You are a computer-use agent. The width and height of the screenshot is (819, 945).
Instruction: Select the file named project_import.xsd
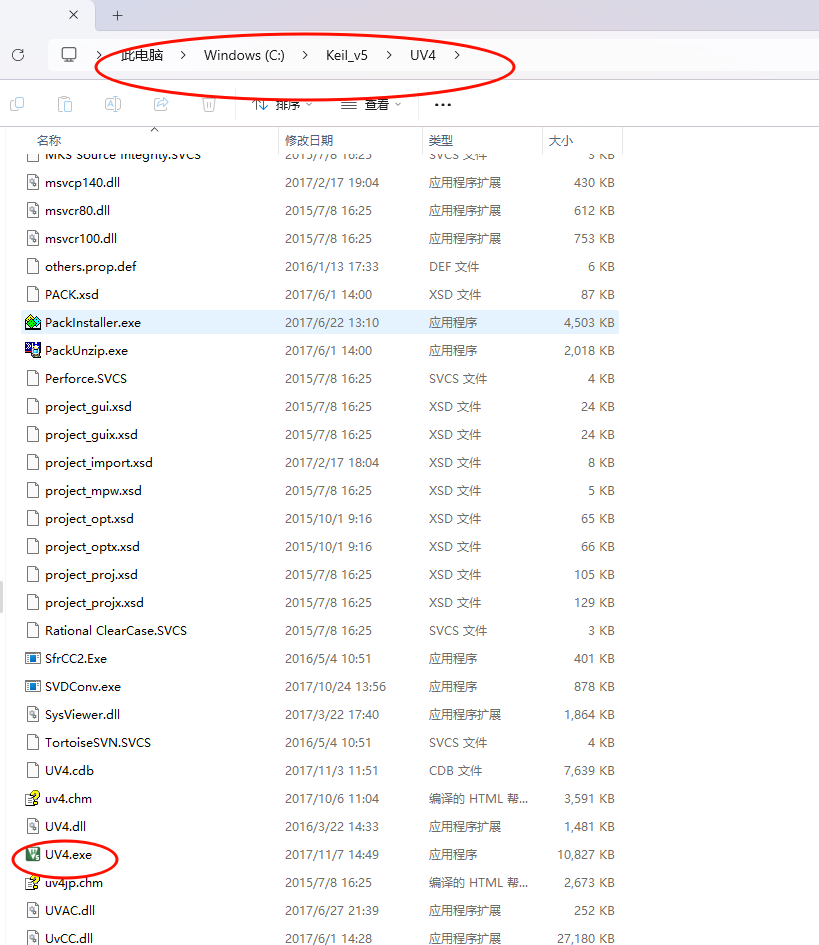point(99,463)
